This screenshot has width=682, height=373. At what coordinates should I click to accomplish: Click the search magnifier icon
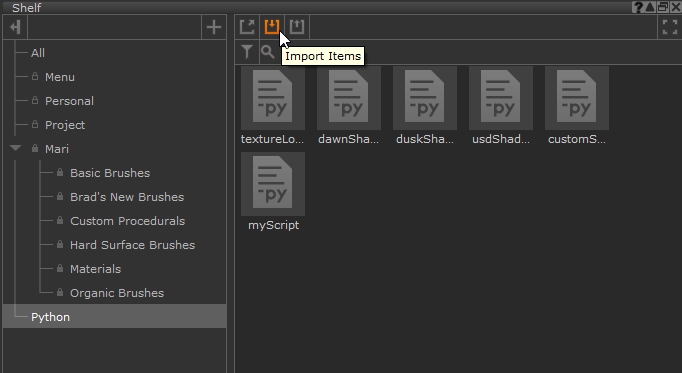point(267,52)
